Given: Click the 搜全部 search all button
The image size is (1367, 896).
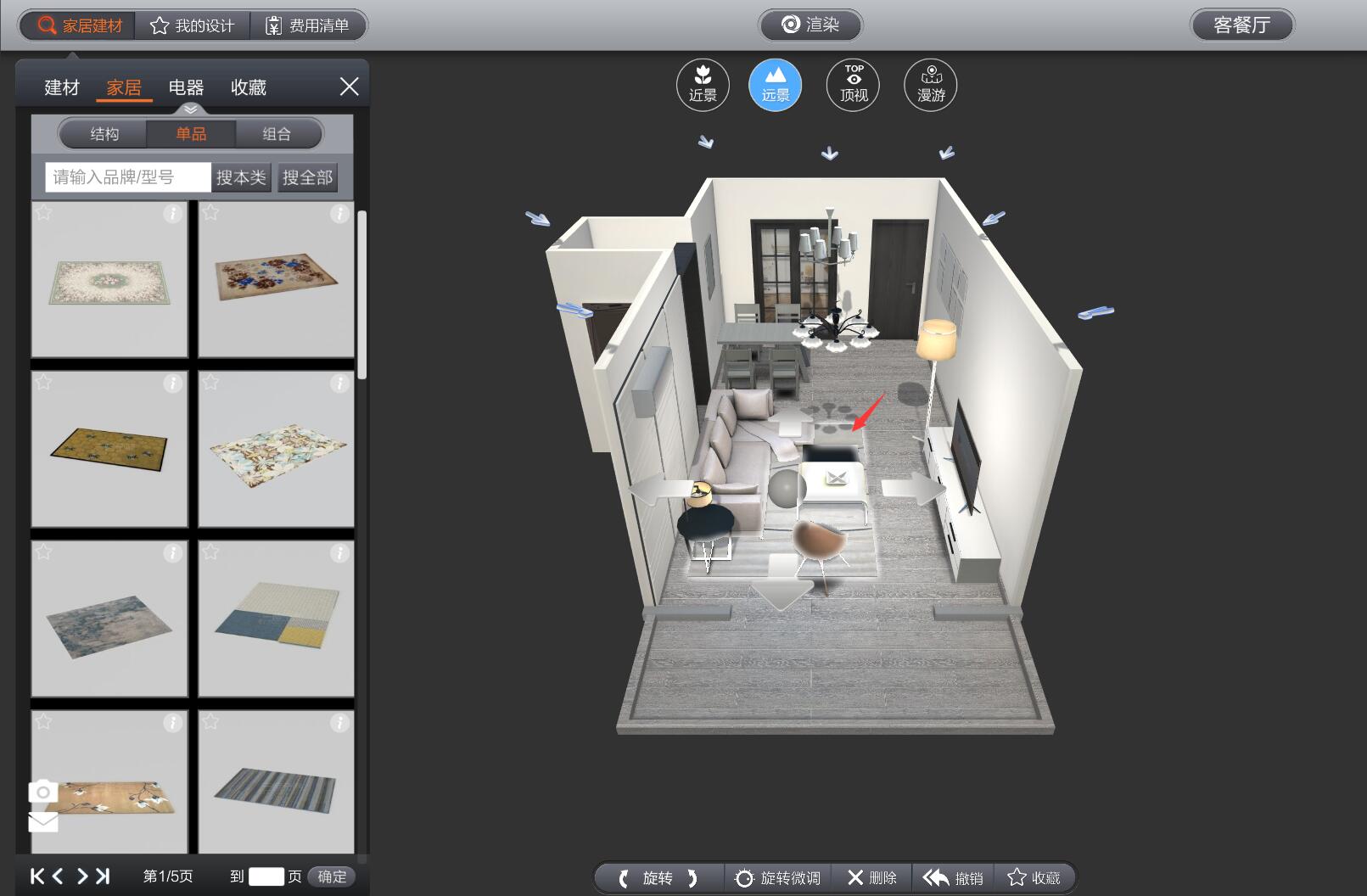Looking at the screenshot, I should [307, 177].
